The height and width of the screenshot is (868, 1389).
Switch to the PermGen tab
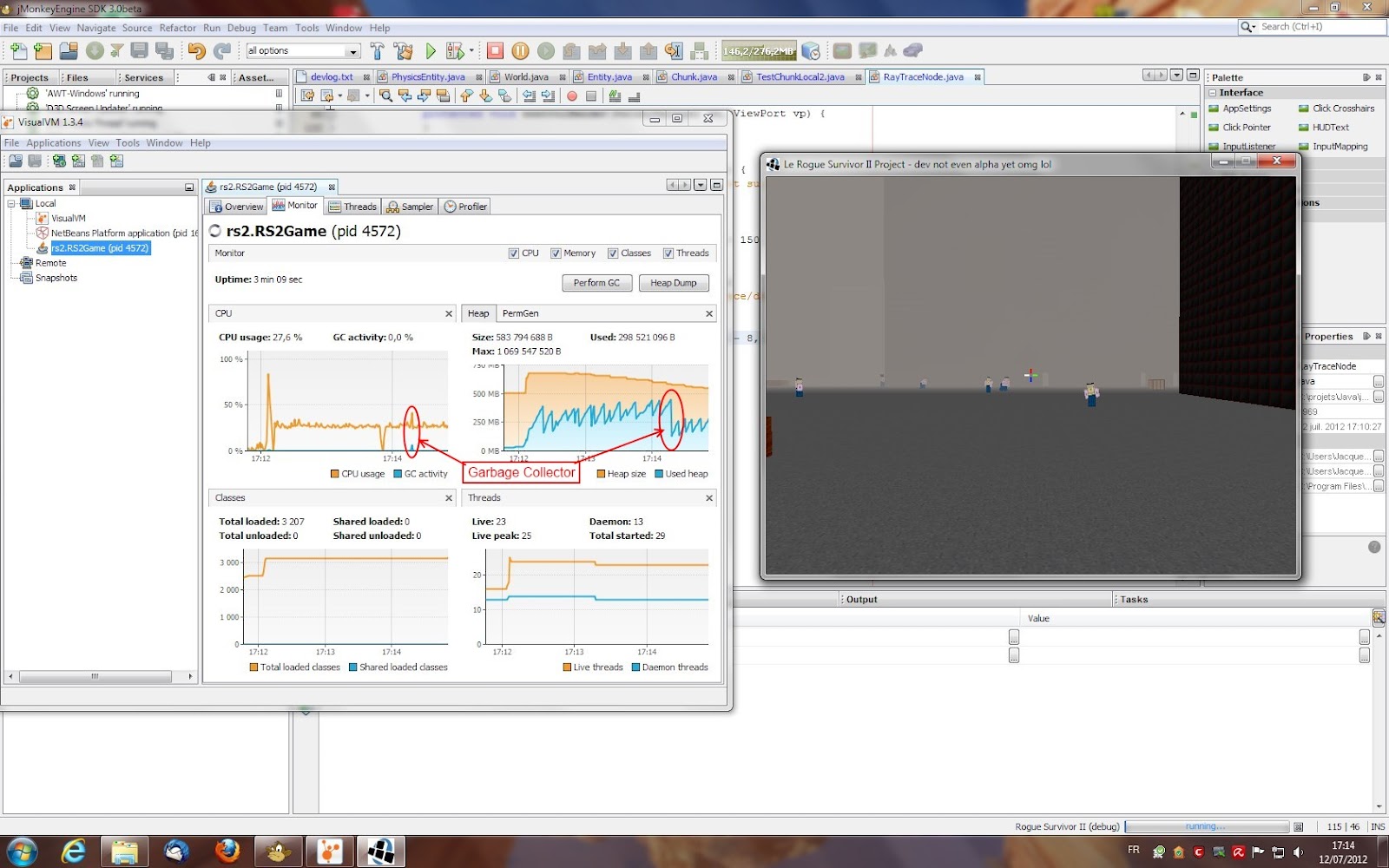520,313
